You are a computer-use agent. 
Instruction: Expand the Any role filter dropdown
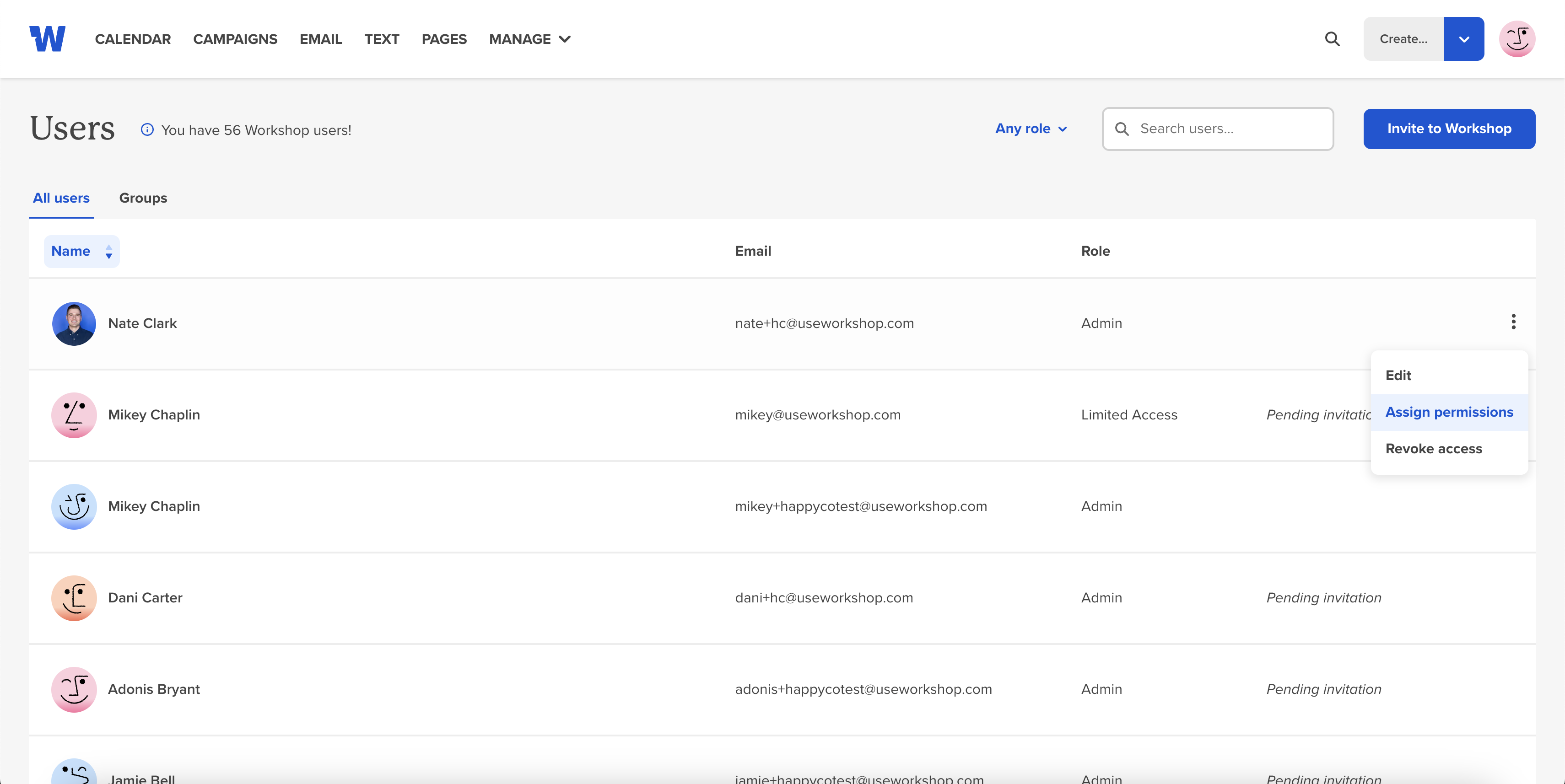coord(1031,129)
